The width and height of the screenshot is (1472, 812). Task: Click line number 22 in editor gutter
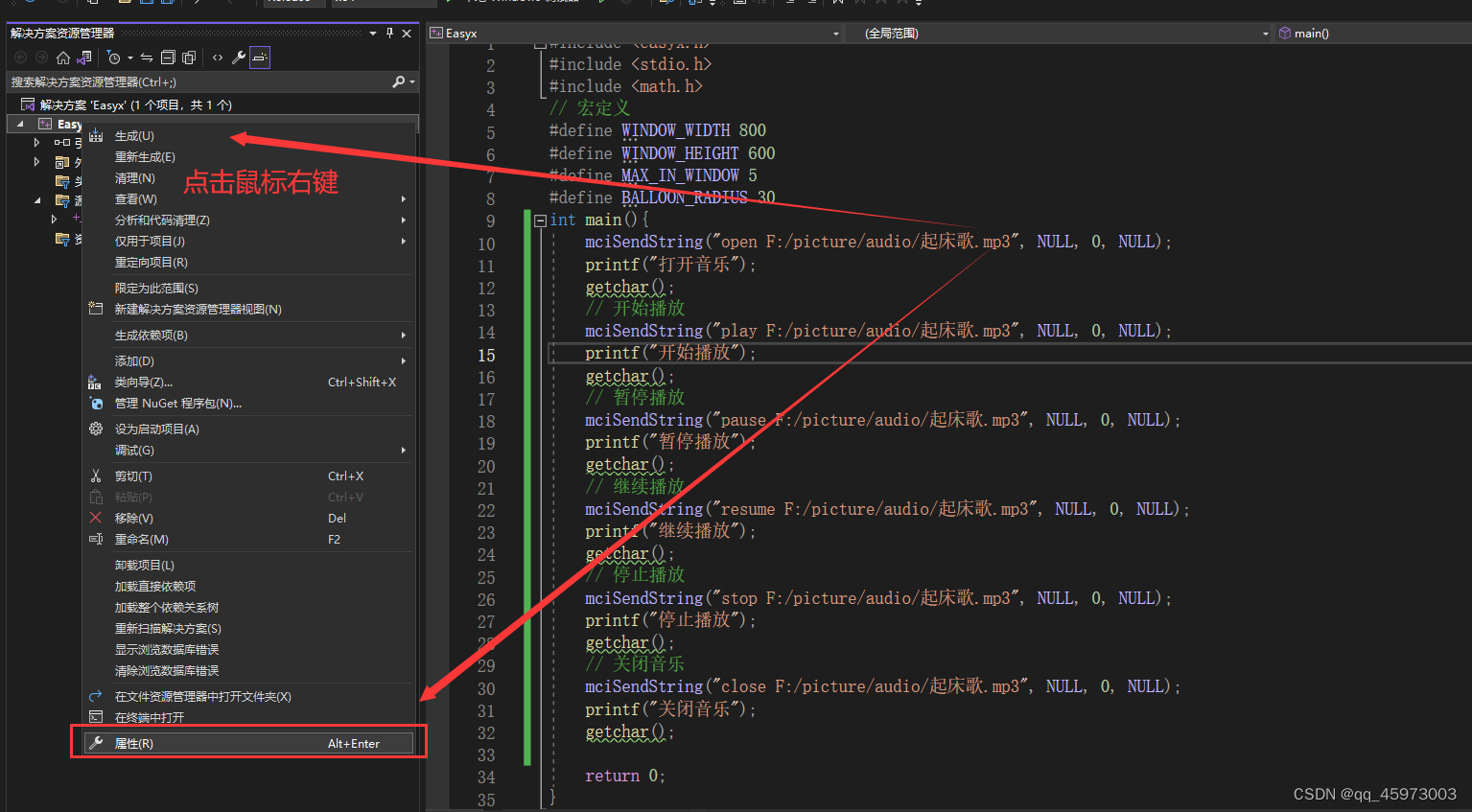point(486,511)
